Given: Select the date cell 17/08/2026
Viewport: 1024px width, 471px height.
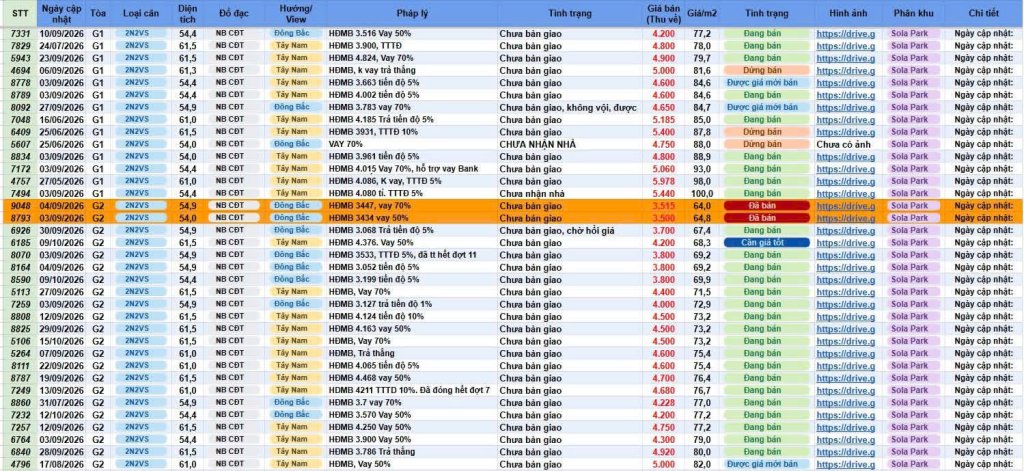Looking at the screenshot, I should pos(61,464).
